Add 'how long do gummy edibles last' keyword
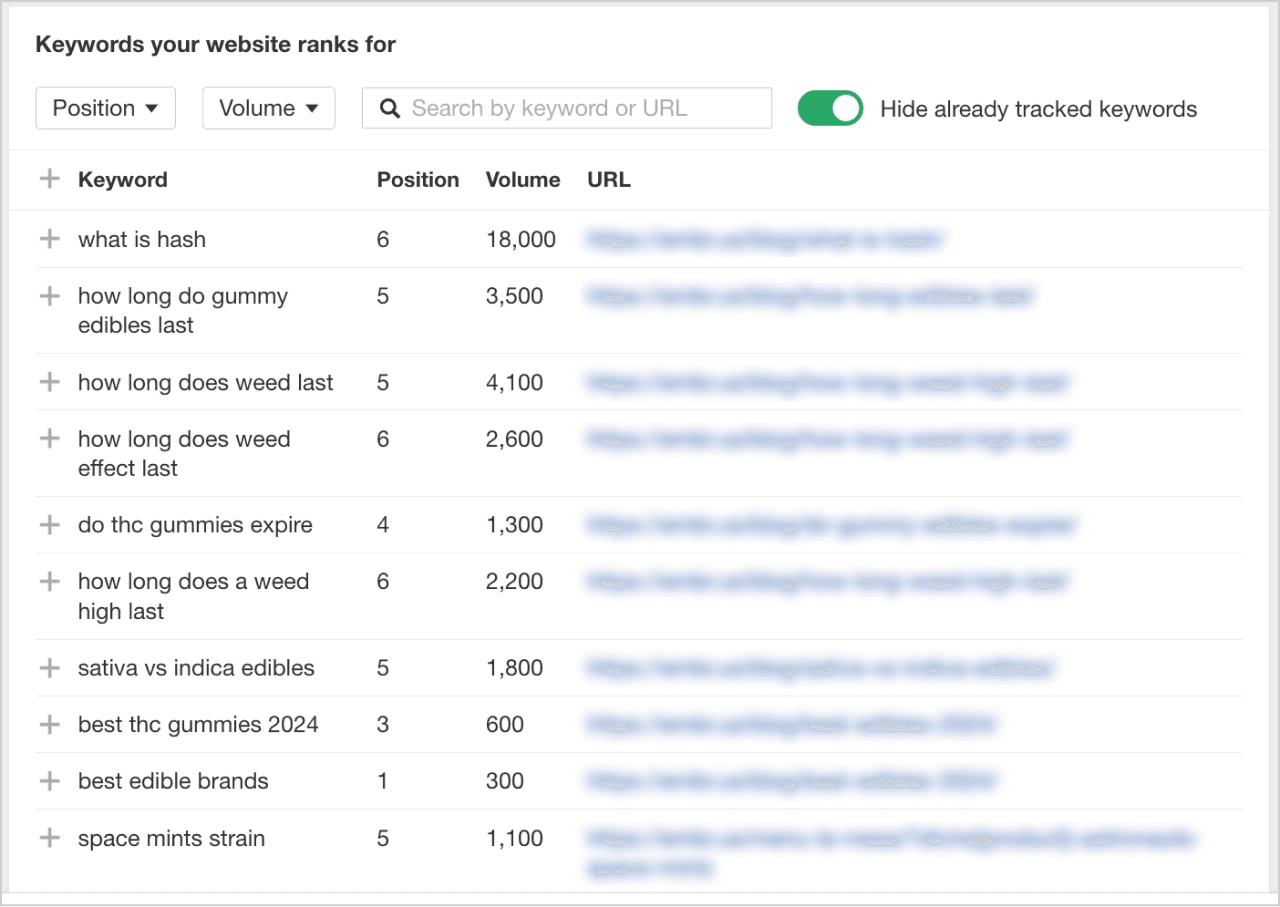1280x907 pixels. tap(49, 296)
